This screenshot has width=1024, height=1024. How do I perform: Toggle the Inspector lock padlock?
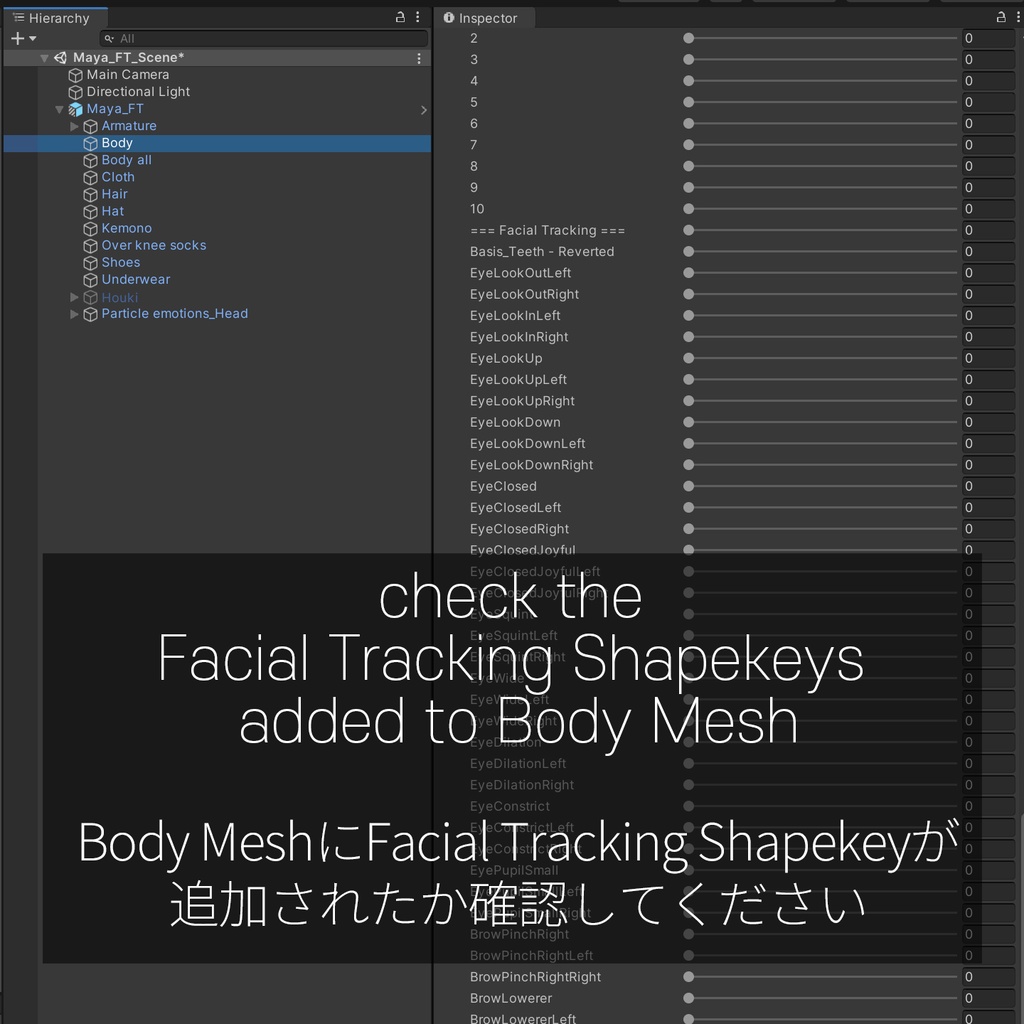(x=1000, y=17)
